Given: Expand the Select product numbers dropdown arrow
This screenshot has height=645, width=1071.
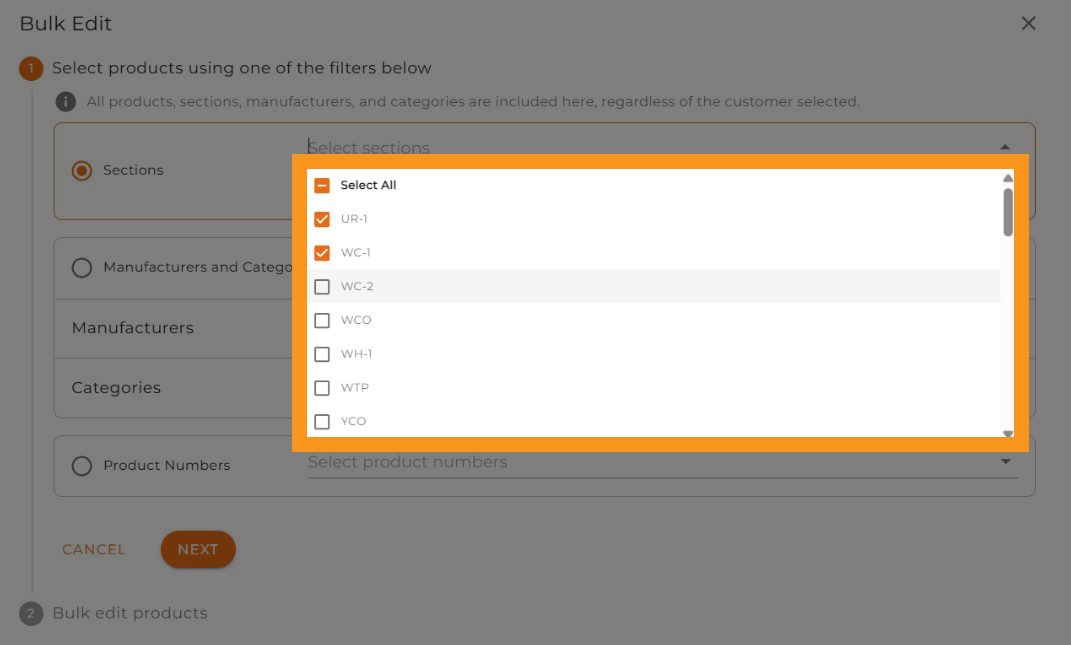Looking at the screenshot, I should (1005, 462).
